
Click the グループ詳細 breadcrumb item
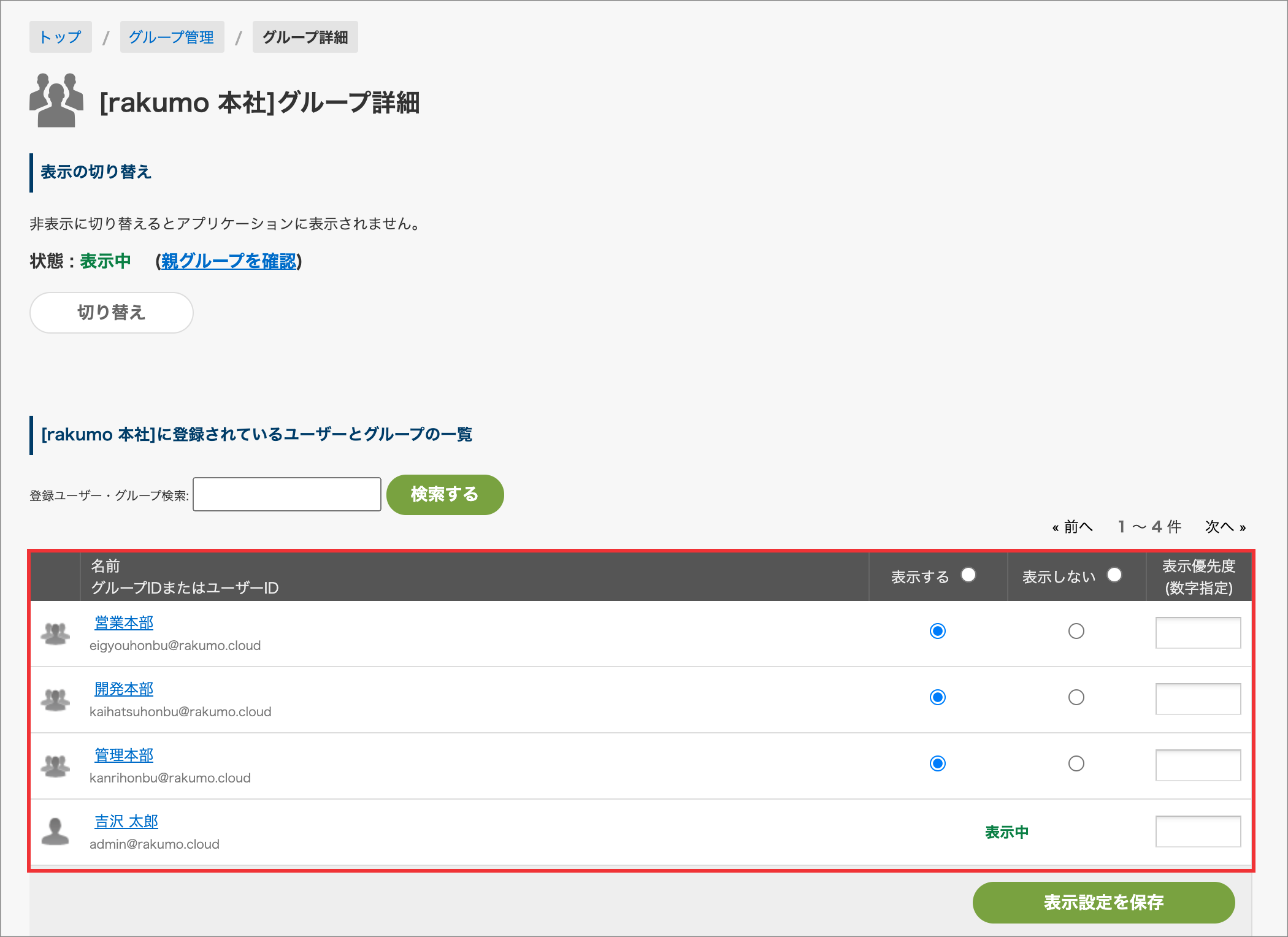pos(305,37)
